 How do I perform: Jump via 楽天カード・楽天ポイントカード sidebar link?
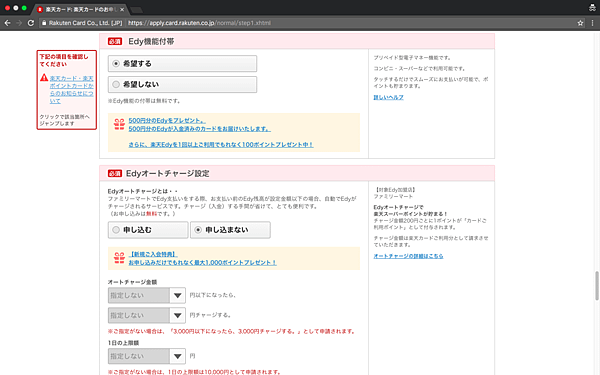coord(72,90)
